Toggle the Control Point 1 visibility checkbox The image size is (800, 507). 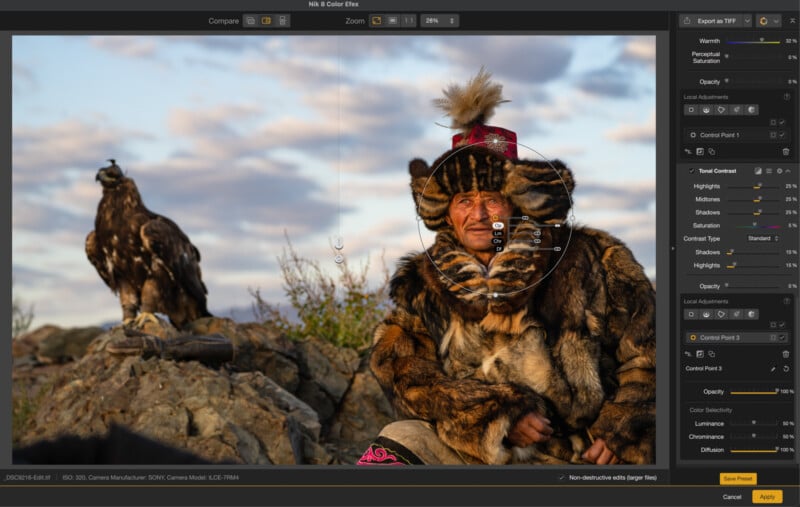tap(783, 135)
